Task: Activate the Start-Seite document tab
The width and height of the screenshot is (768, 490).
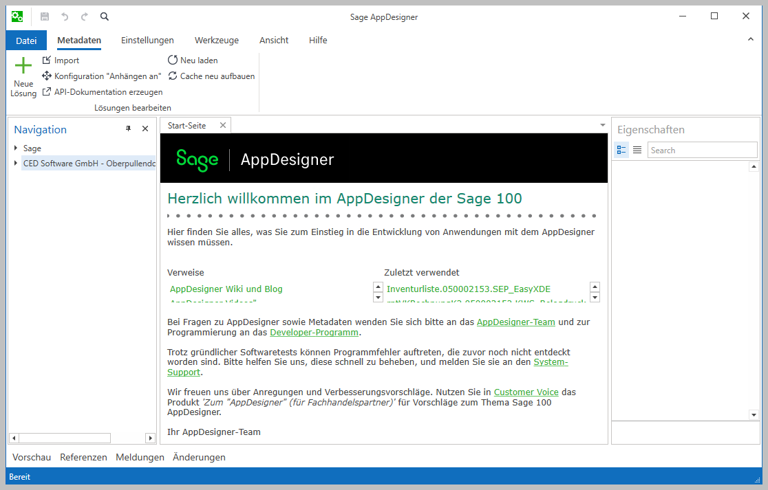Action: [187, 125]
